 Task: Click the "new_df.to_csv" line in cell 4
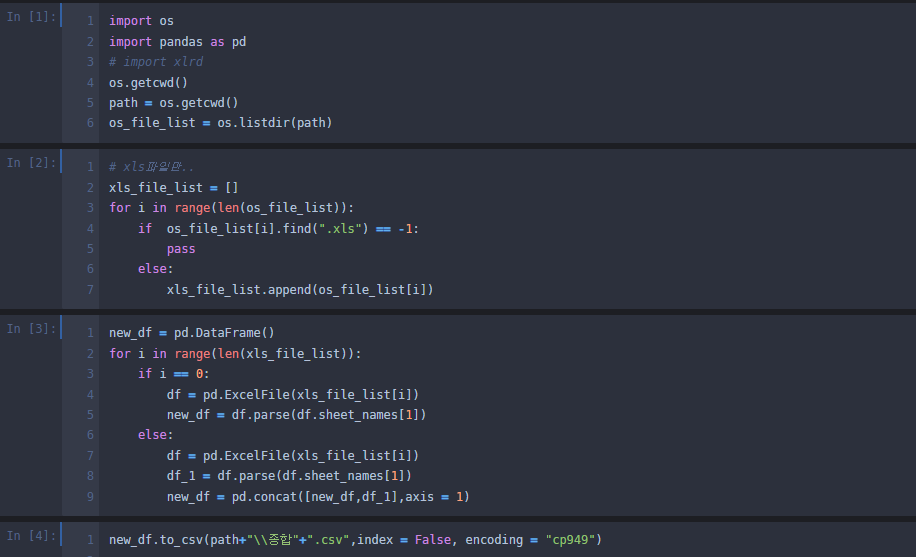tap(355, 540)
